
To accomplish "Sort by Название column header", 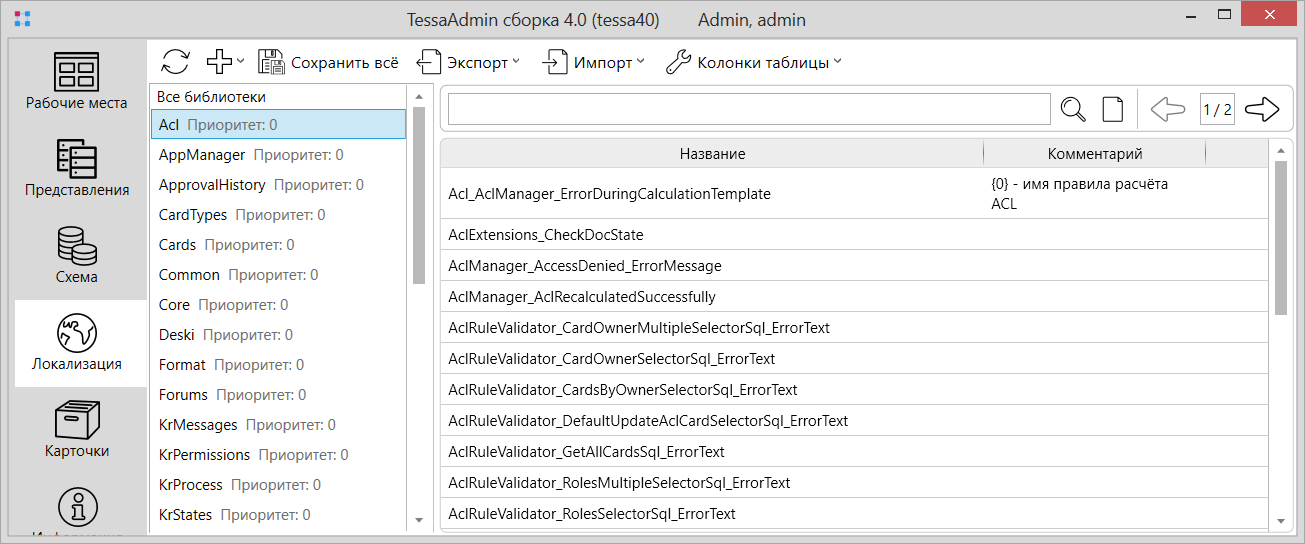I will tap(712, 153).
